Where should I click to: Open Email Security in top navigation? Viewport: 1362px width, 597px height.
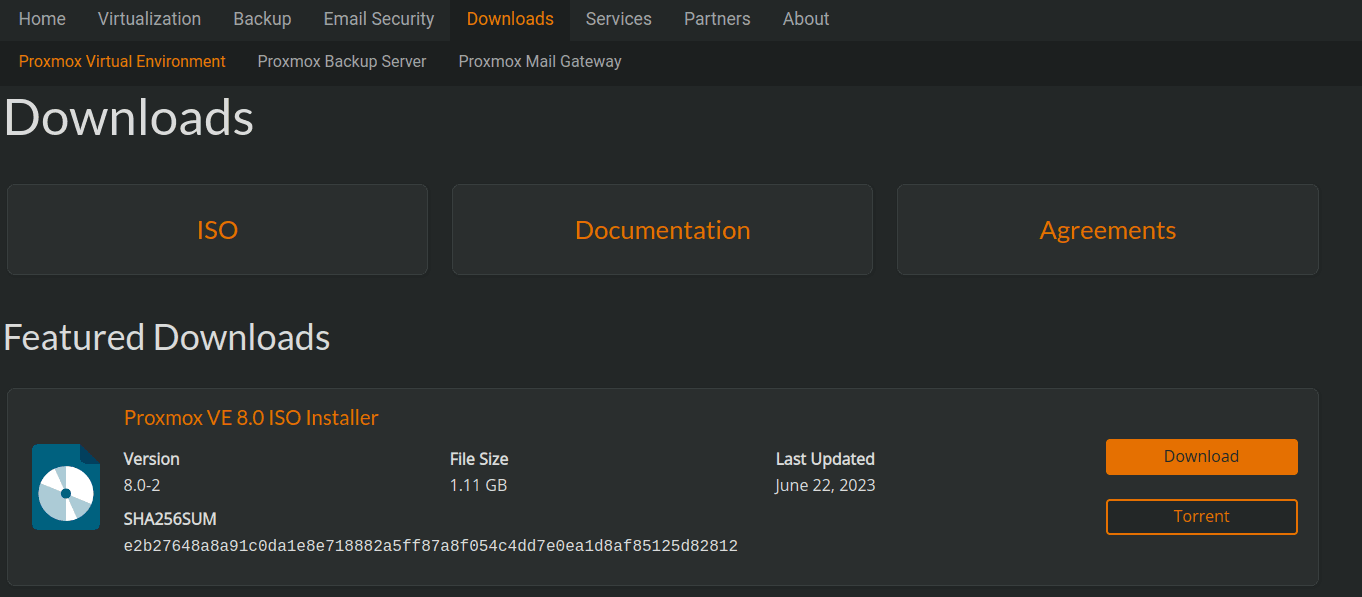(x=379, y=19)
